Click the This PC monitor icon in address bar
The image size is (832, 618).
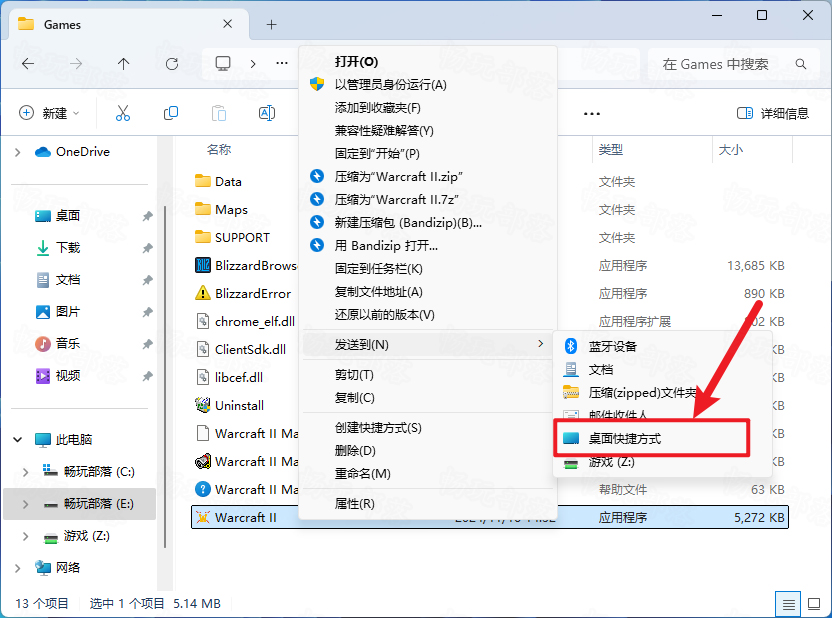[x=223, y=64]
